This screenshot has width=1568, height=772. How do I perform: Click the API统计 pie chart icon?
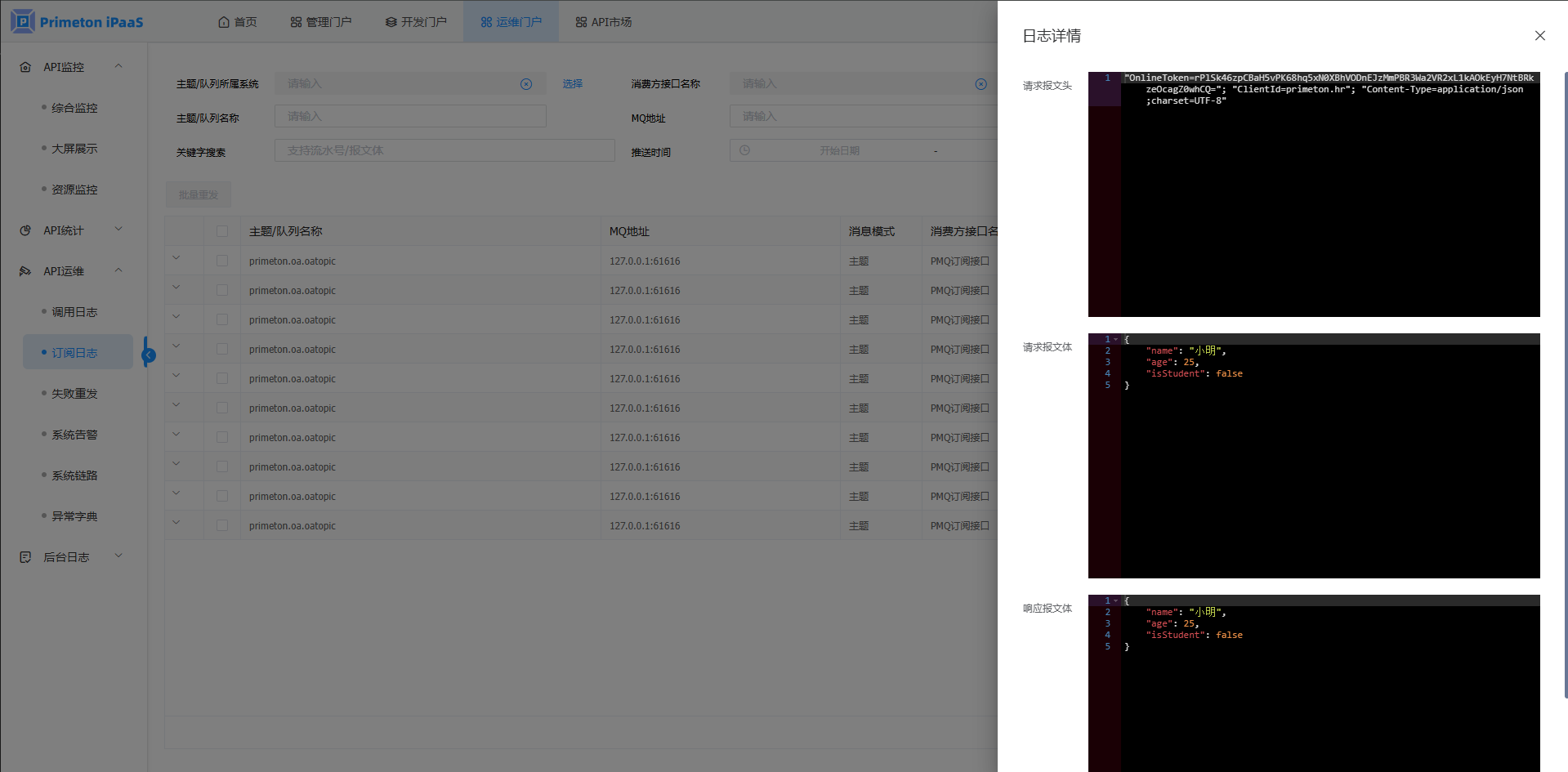pos(25,230)
